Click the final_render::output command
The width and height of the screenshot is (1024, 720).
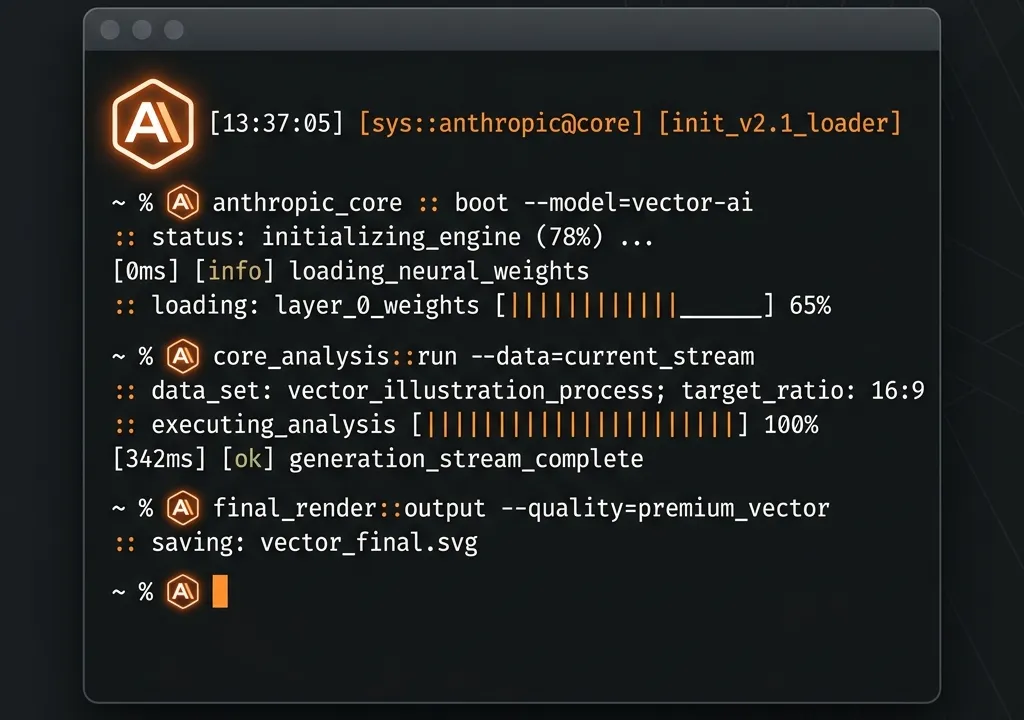pyautogui.click(x=349, y=508)
